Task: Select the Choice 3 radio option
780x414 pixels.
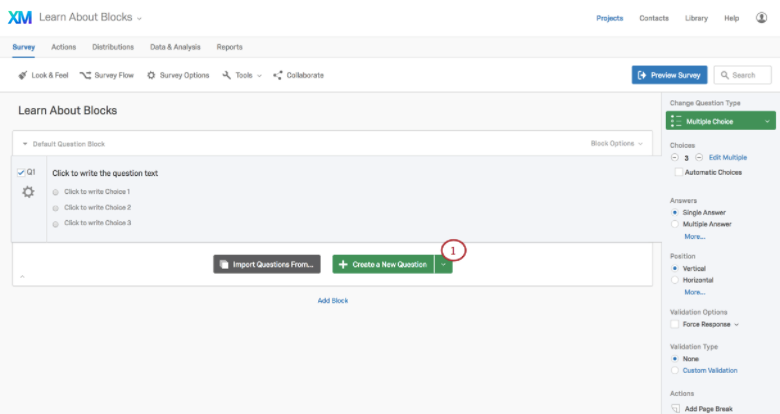Action: click(55, 224)
